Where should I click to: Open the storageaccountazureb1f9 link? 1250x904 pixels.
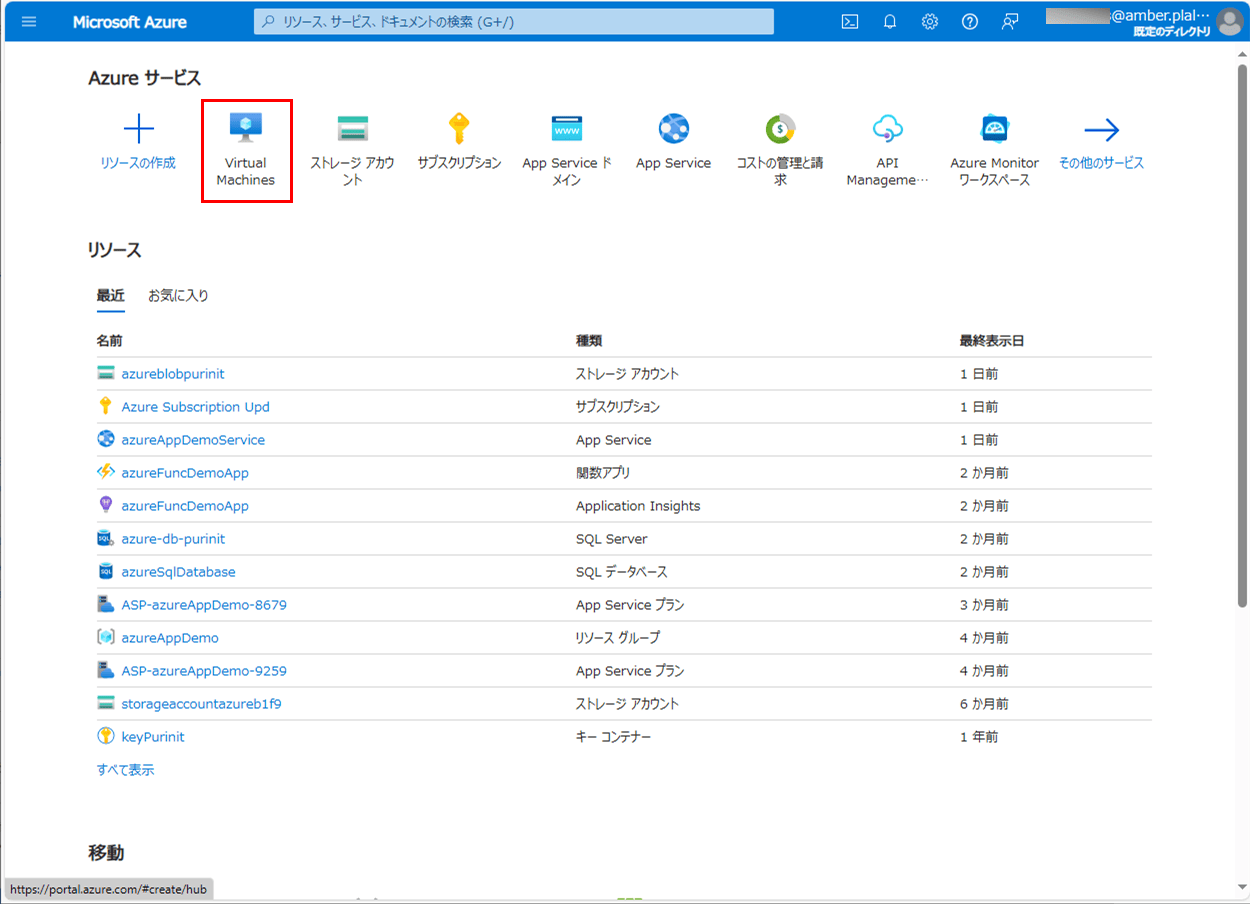click(201, 704)
